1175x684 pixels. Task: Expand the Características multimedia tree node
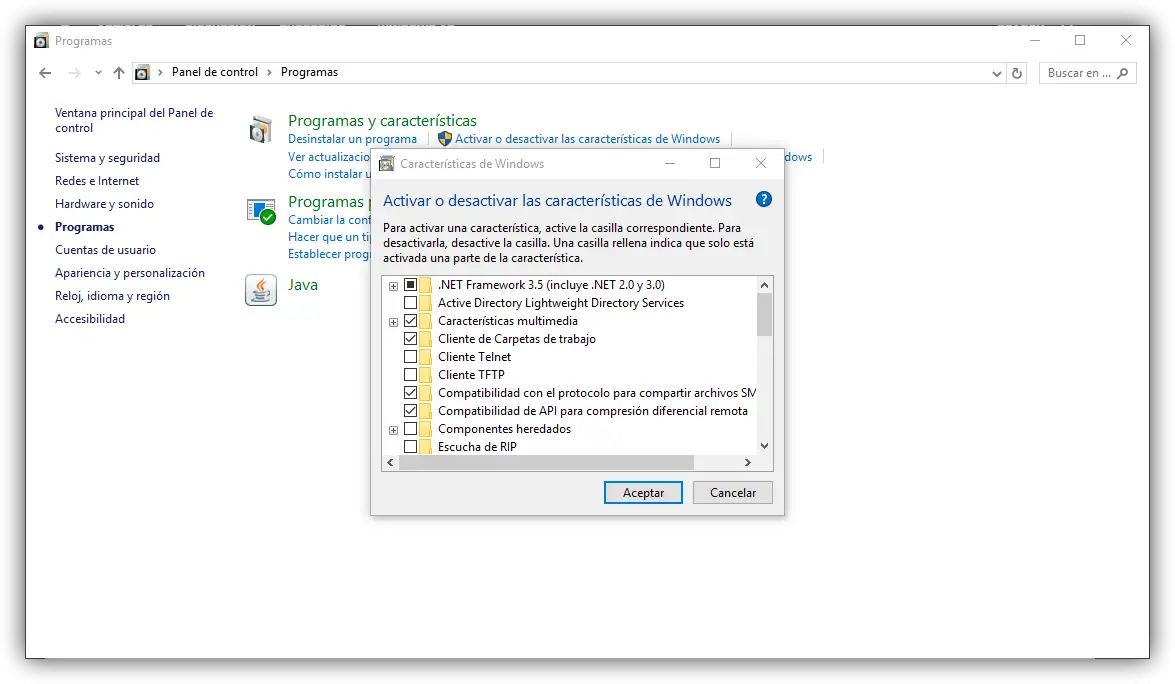point(393,322)
